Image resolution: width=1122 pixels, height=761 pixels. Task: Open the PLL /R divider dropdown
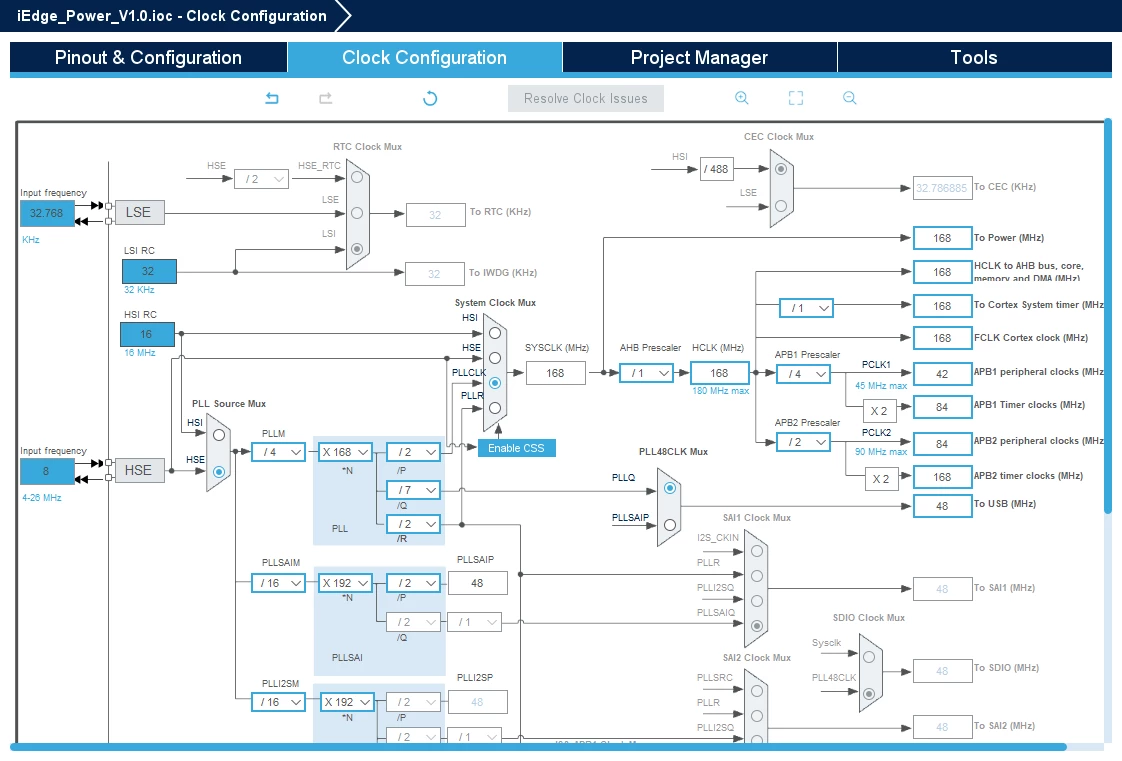click(x=414, y=524)
